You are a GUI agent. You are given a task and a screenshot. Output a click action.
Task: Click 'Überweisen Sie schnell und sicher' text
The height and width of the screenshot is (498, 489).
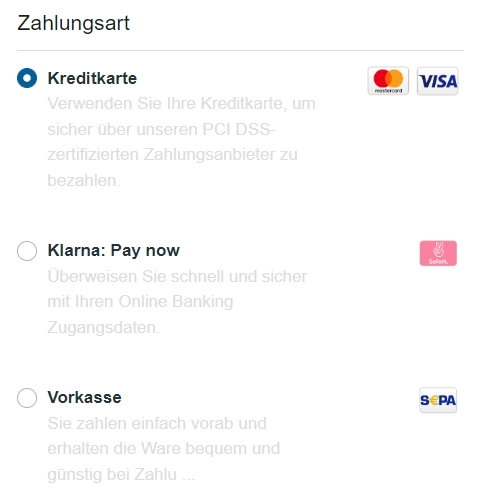(x=177, y=276)
